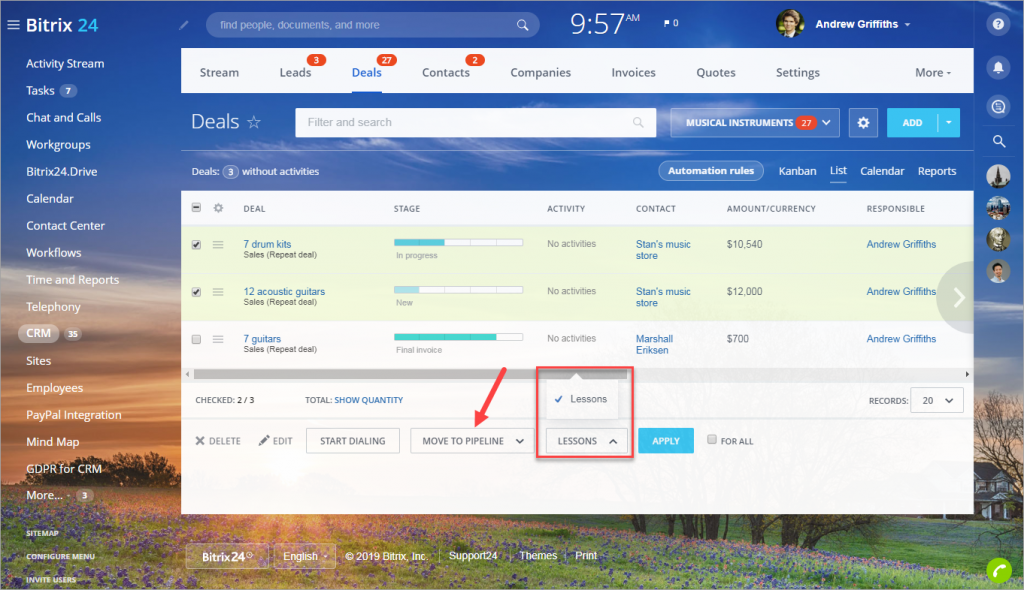
Task: Click Delete with the X icon
Action: pyautogui.click(x=217, y=441)
